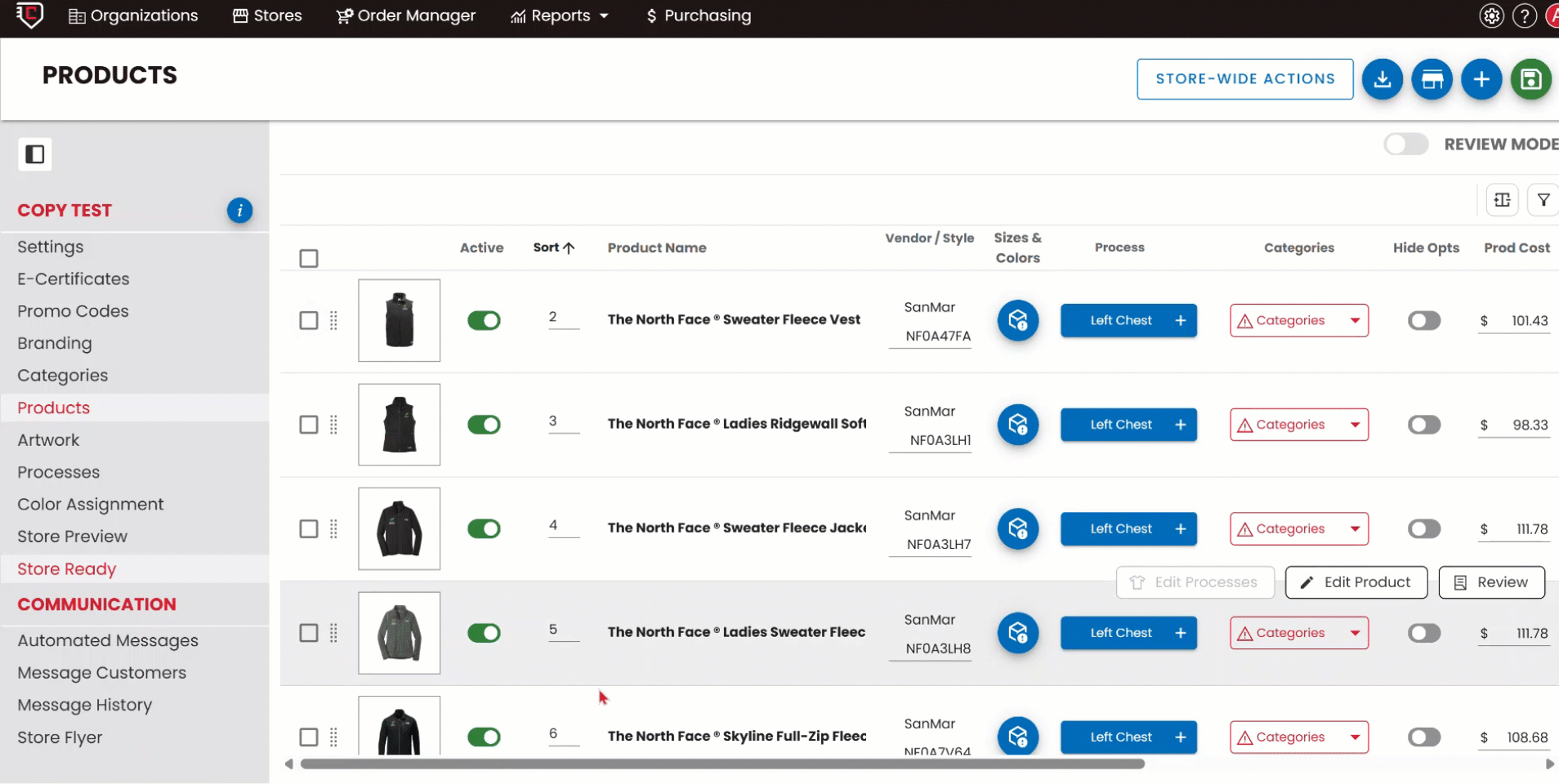Click the Copy Test info icon
1559x784 pixels.
(239, 211)
